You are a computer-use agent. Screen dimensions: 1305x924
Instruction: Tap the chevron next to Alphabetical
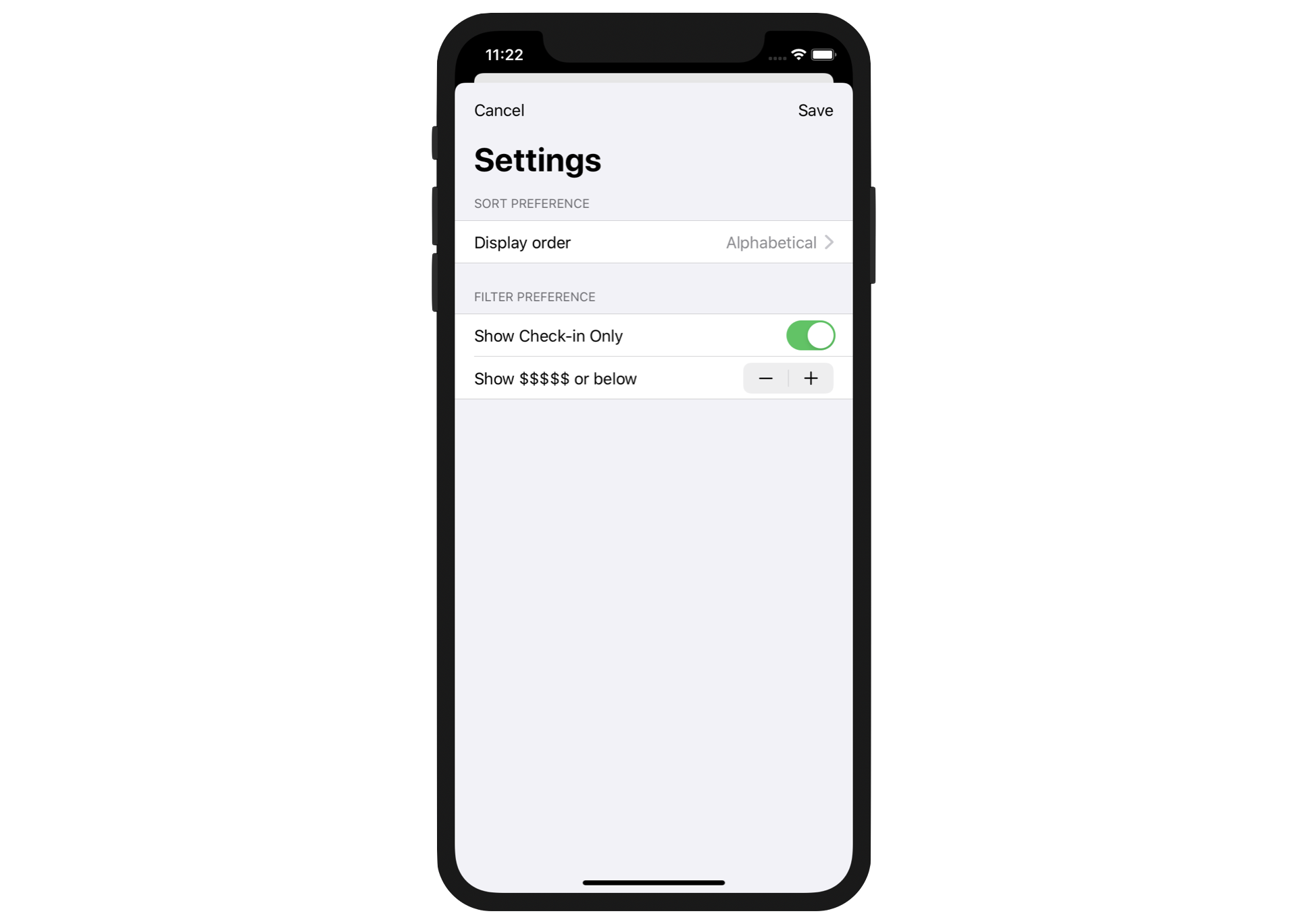[833, 242]
